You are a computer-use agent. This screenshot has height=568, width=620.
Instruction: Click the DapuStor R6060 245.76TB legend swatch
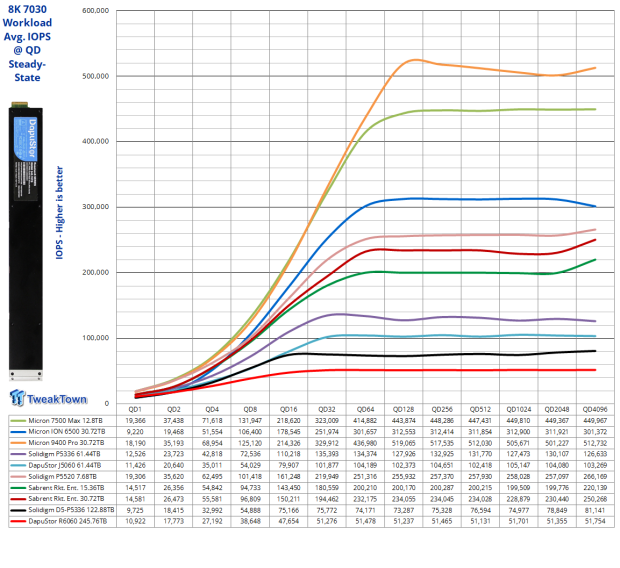click(x=18, y=521)
